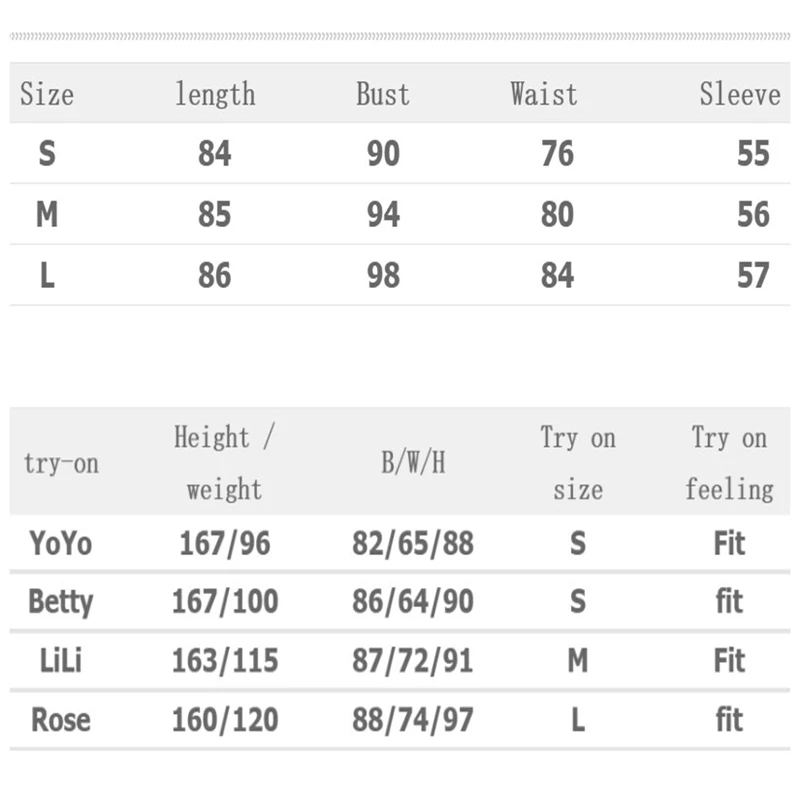The width and height of the screenshot is (800, 800).
Task: Click the Waist column header
Action: pos(544,95)
